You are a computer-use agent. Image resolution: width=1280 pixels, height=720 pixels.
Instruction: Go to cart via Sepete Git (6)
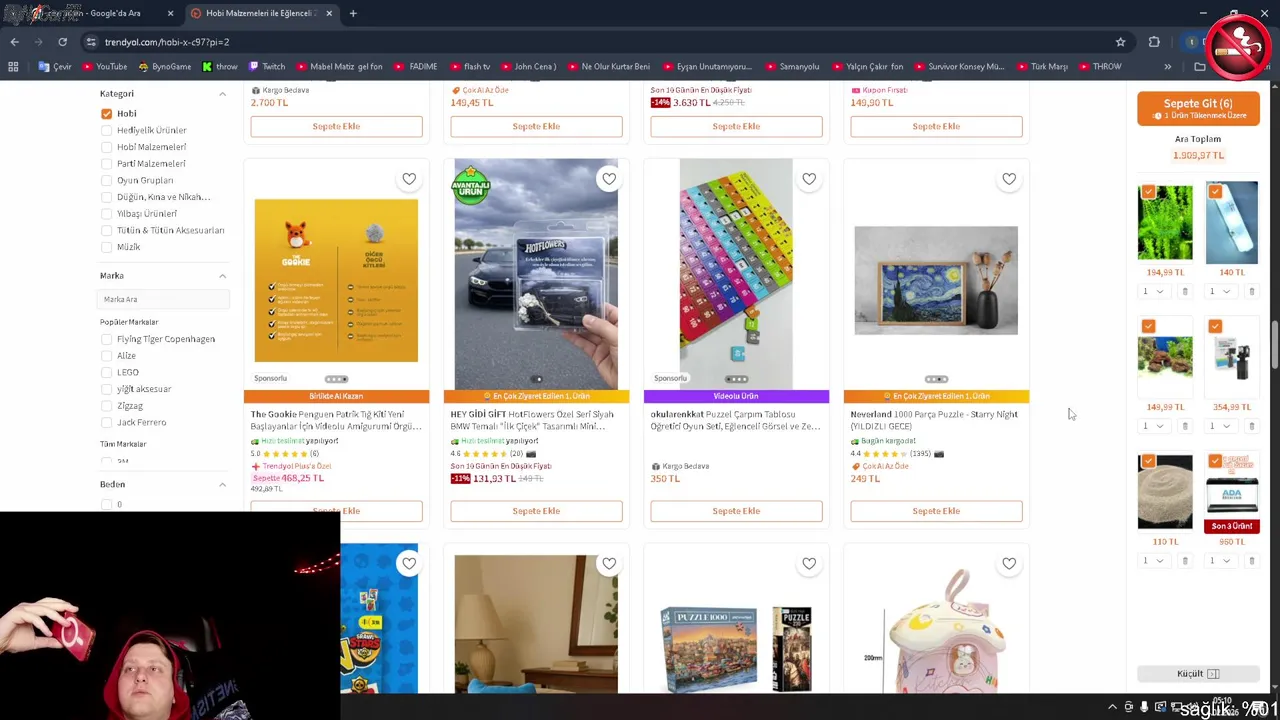pos(1198,108)
